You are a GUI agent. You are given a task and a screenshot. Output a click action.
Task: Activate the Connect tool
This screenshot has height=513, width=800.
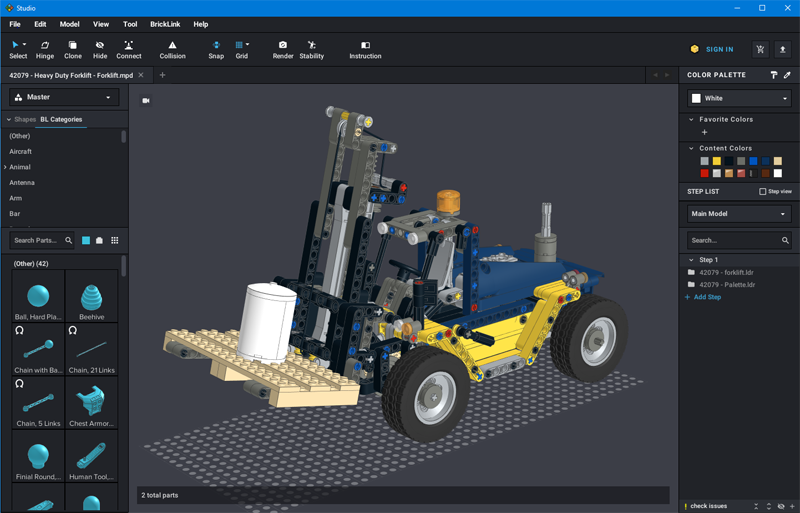128,49
